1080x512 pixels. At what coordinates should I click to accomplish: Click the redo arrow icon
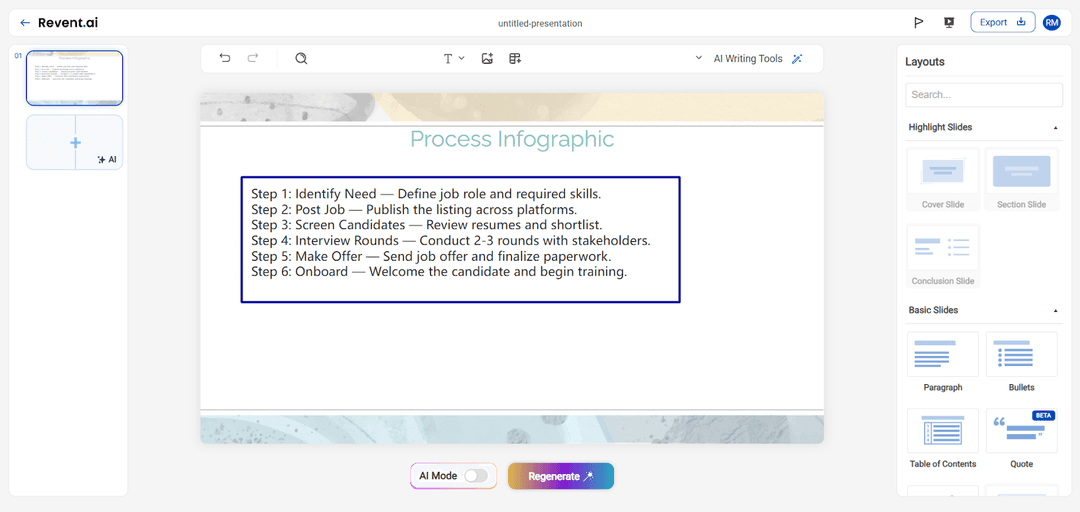(253, 59)
